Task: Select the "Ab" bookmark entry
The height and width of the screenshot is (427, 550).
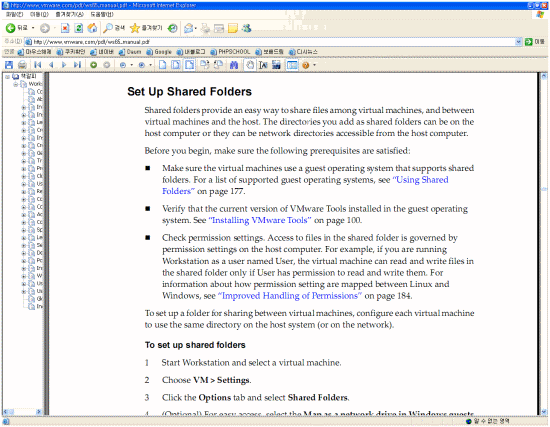Action: (x=35, y=99)
